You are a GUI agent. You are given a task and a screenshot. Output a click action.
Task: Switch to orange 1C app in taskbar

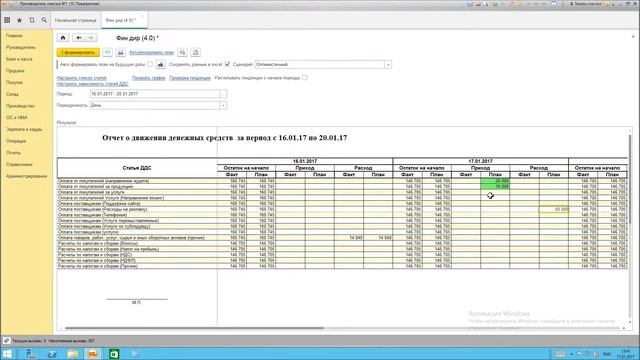[93, 354]
